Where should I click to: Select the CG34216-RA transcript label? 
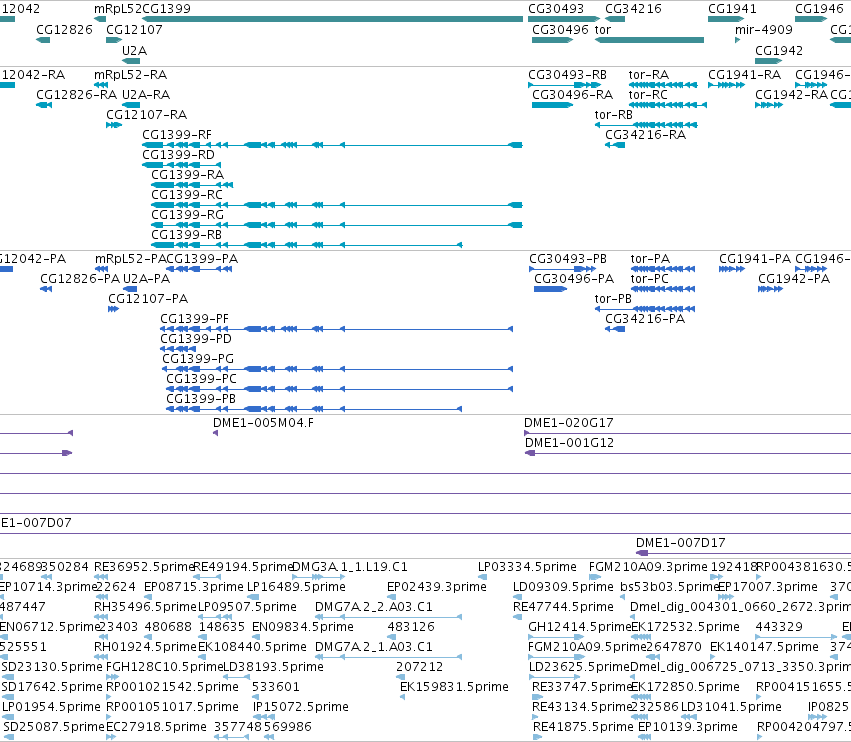click(645, 135)
